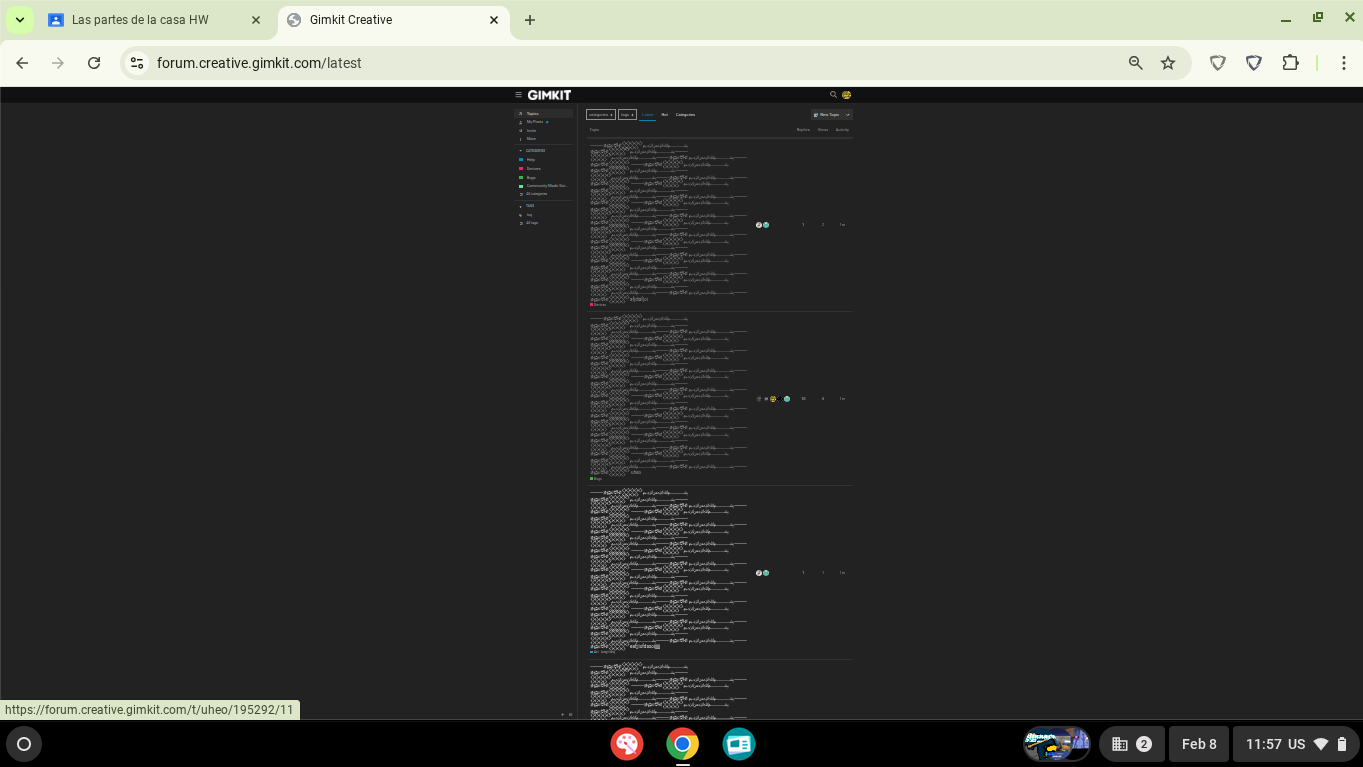Click the New Topic button
This screenshot has height=767, width=1363.
(827, 115)
